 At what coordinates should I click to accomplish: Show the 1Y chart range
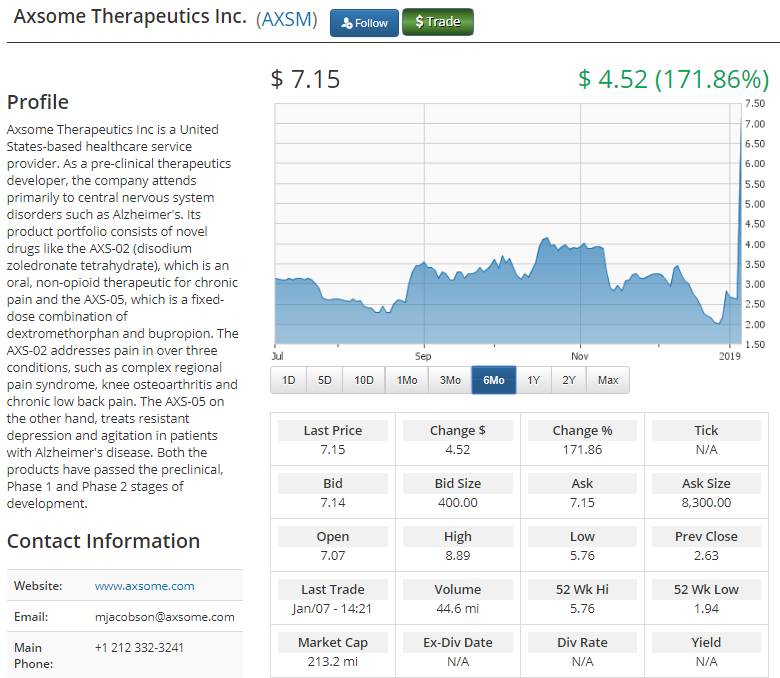(x=533, y=380)
